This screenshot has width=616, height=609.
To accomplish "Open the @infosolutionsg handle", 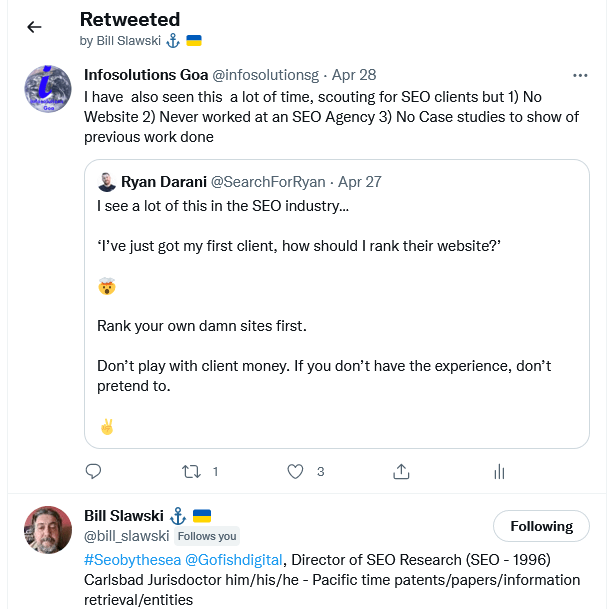I will 266,75.
